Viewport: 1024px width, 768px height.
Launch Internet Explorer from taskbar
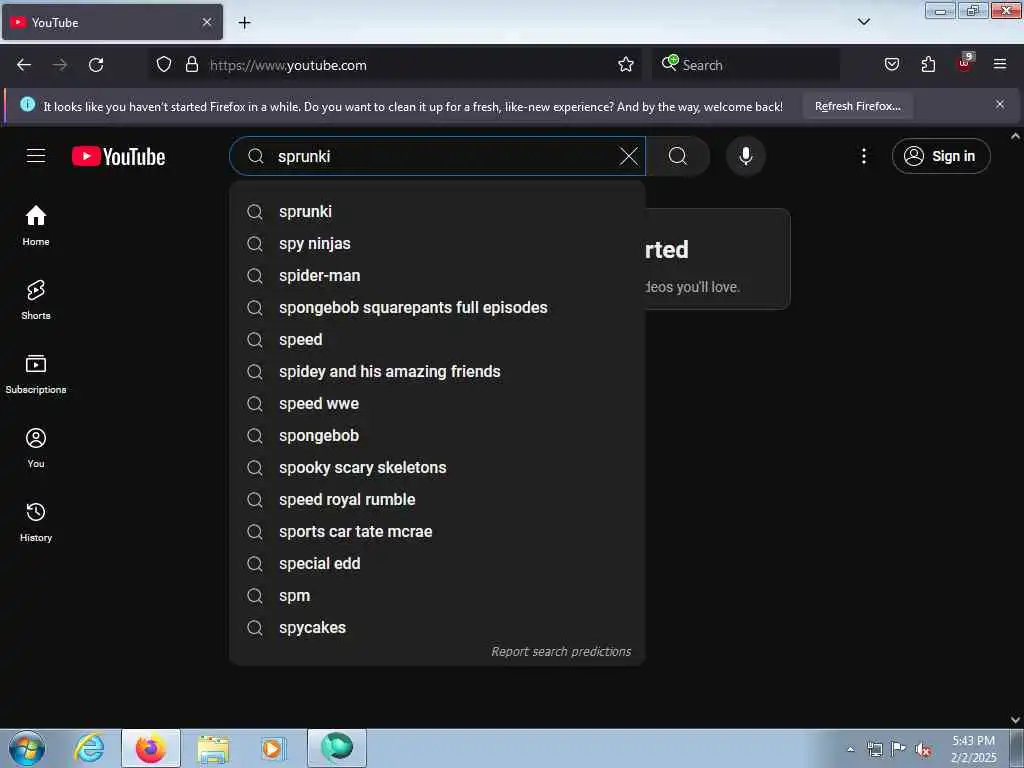point(89,748)
